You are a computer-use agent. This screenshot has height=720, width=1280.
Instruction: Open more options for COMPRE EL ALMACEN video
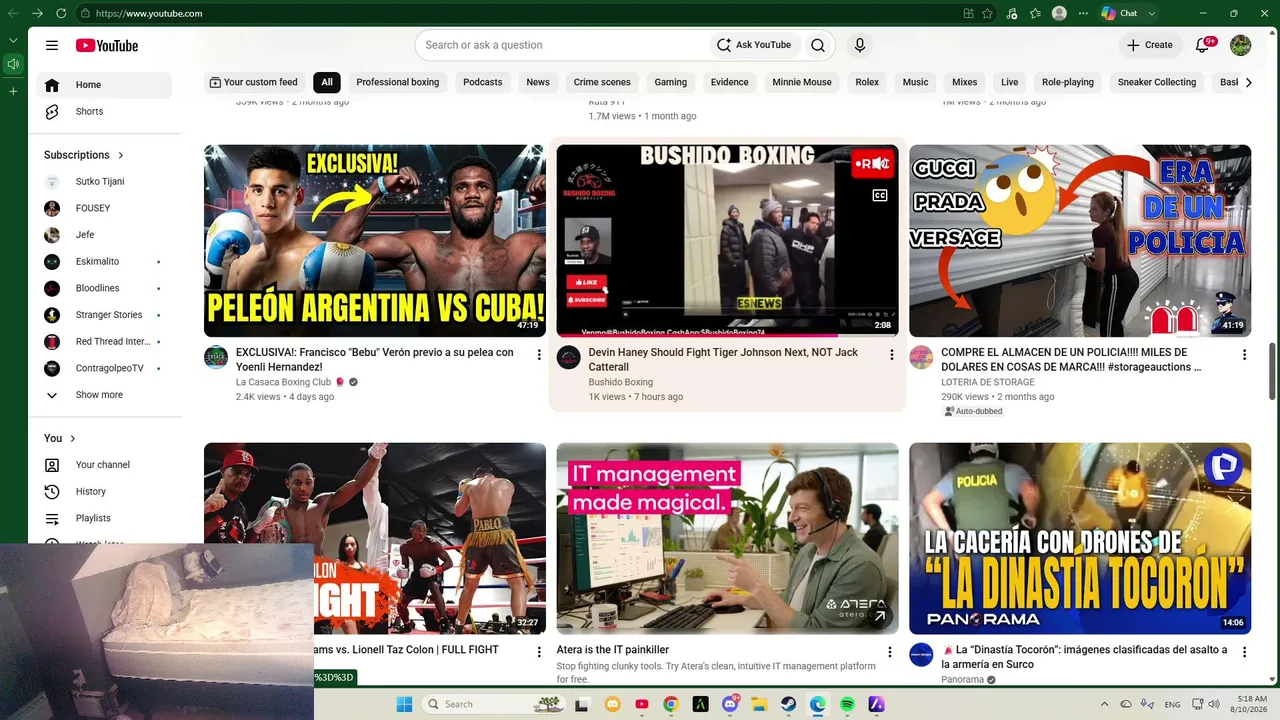point(1244,354)
